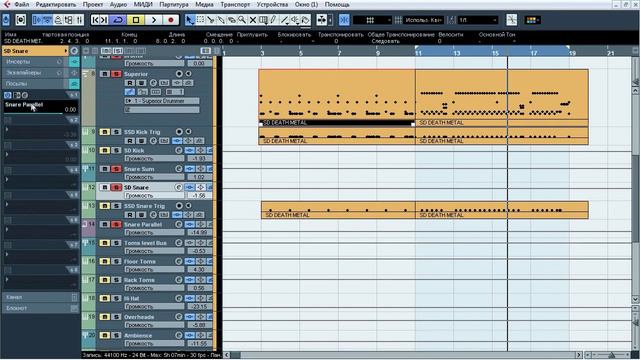Toggle Snap to Zero Crossing icon

click(x=511, y=20)
